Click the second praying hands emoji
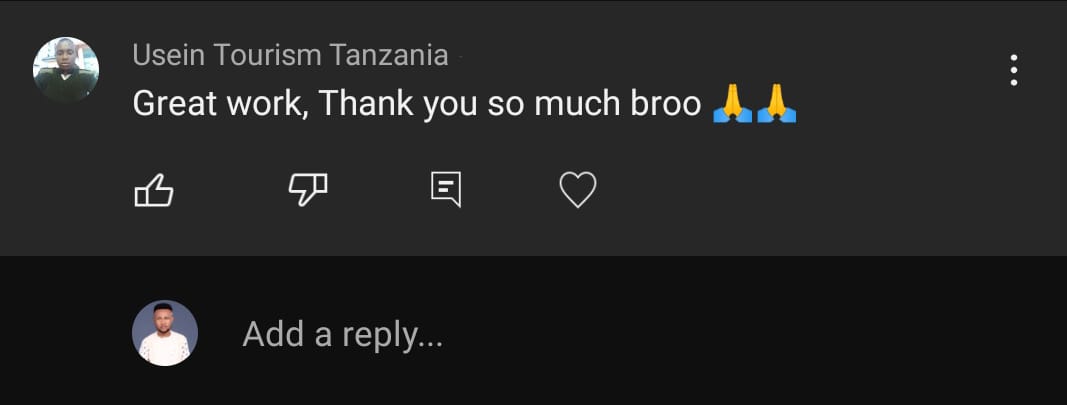 click(776, 104)
